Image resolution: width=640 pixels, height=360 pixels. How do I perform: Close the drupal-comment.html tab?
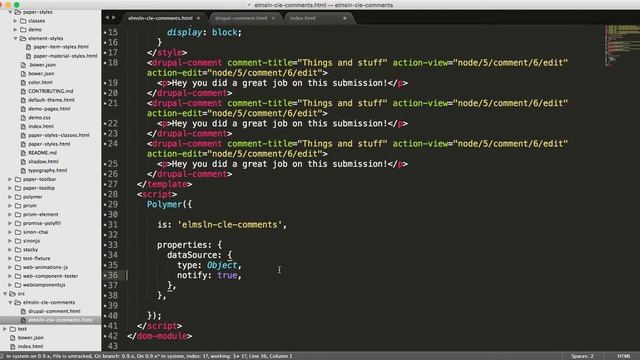(273, 18)
